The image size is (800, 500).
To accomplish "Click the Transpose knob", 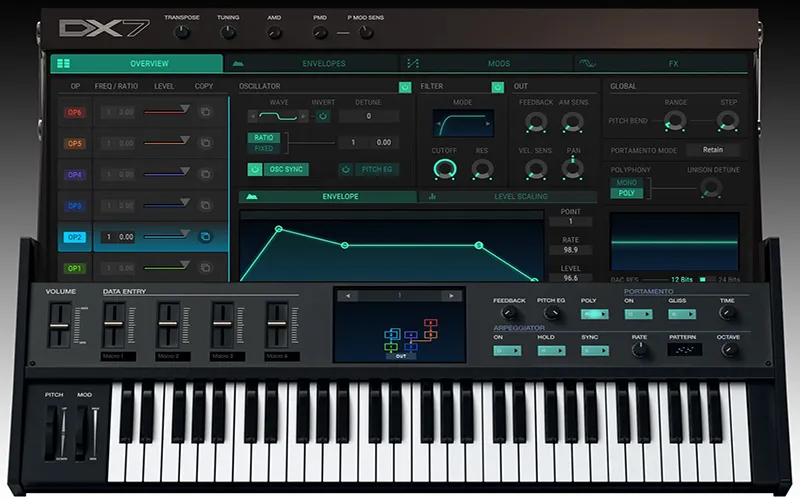I will click(x=182, y=33).
